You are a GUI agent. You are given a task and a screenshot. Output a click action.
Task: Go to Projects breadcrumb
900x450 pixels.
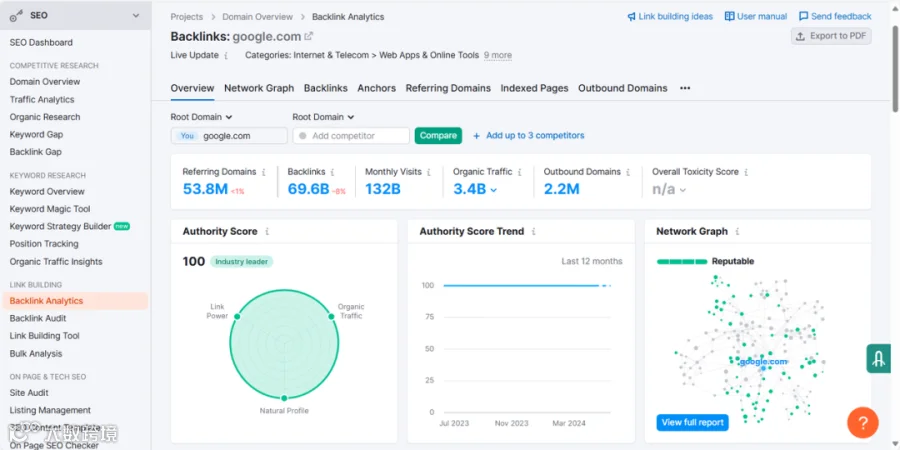coord(187,17)
